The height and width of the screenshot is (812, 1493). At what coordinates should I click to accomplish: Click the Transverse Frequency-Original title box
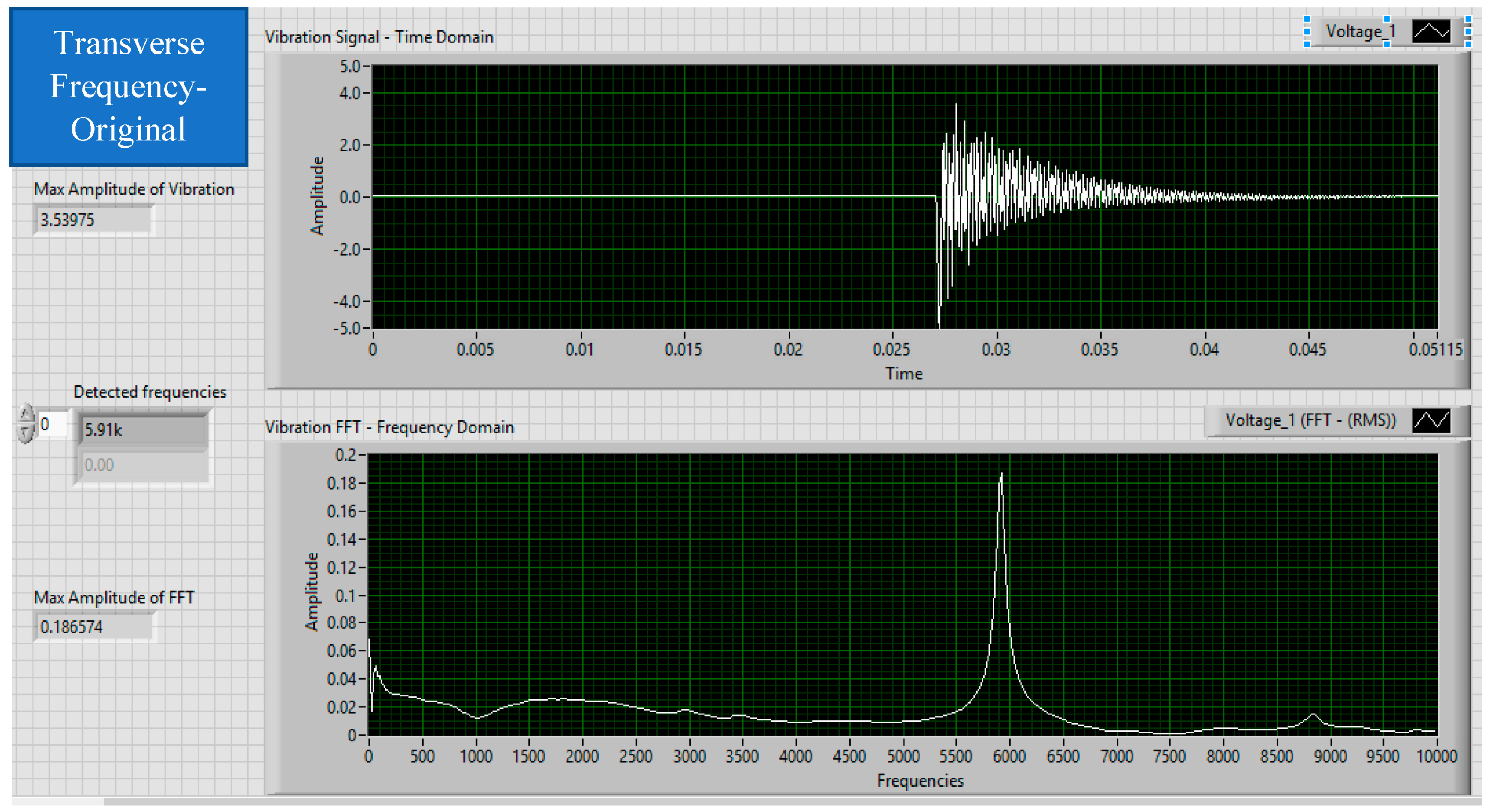(129, 87)
